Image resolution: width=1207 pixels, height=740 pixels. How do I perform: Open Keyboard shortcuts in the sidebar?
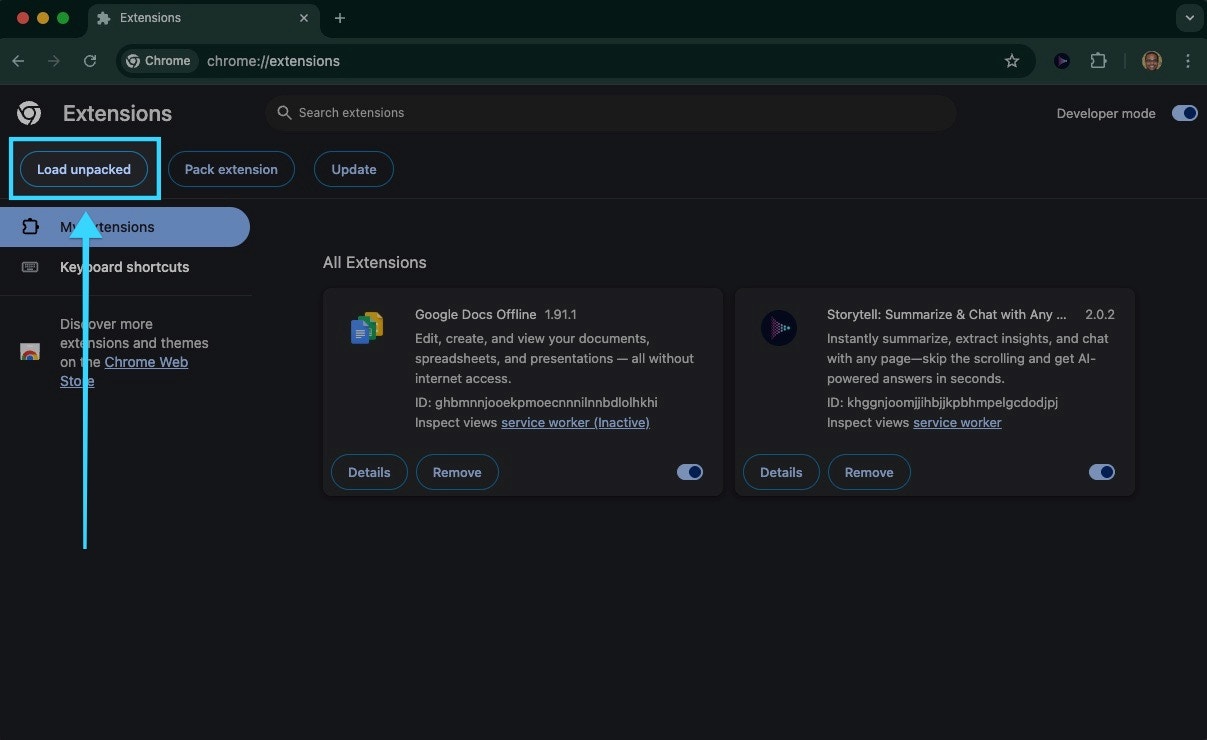click(x=125, y=267)
